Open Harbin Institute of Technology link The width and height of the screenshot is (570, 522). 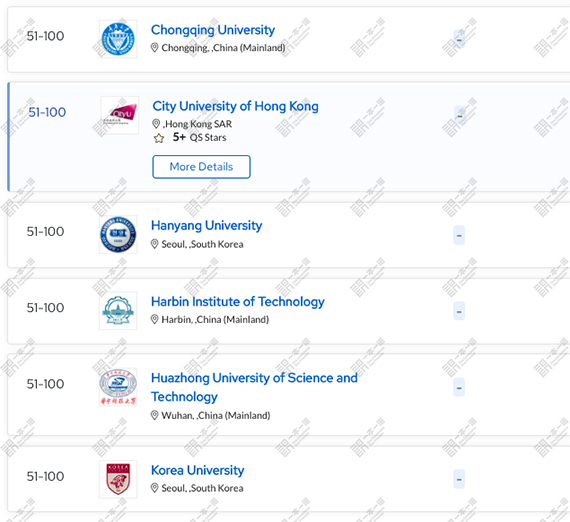(238, 302)
